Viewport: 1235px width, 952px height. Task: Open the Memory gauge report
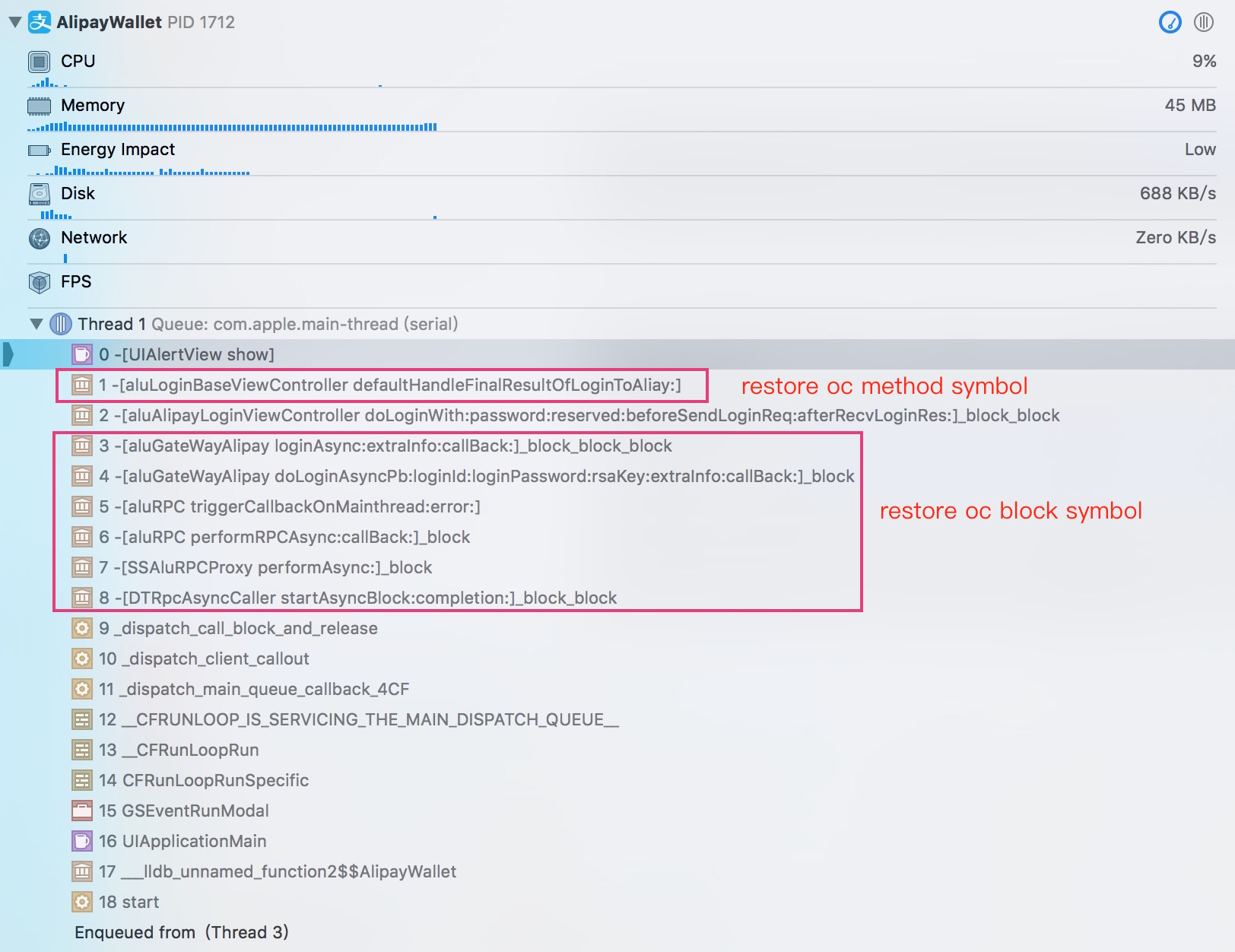tap(622, 110)
